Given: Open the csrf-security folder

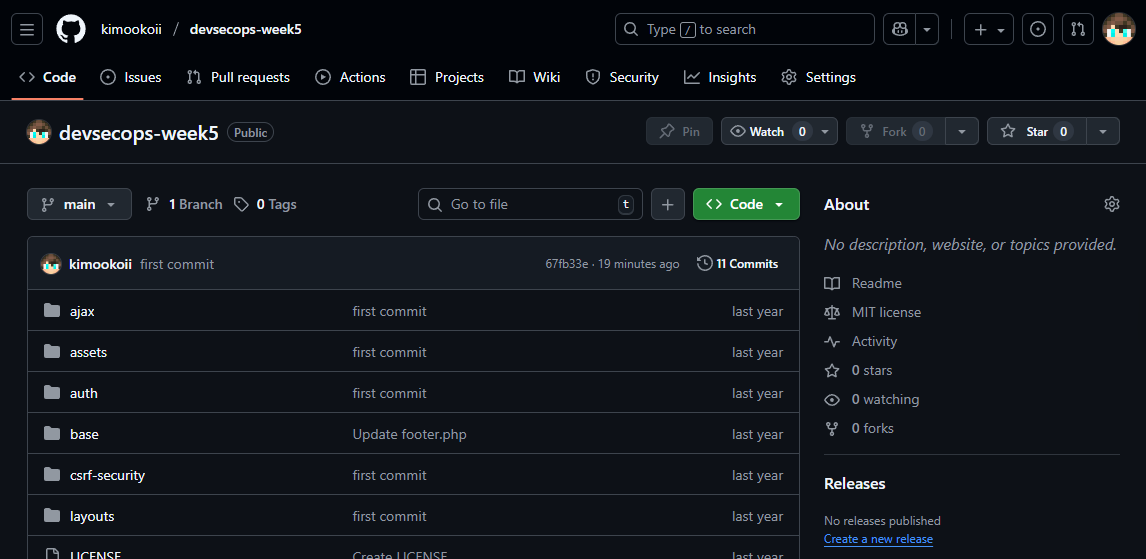Looking at the screenshot, I should point(107,475).
